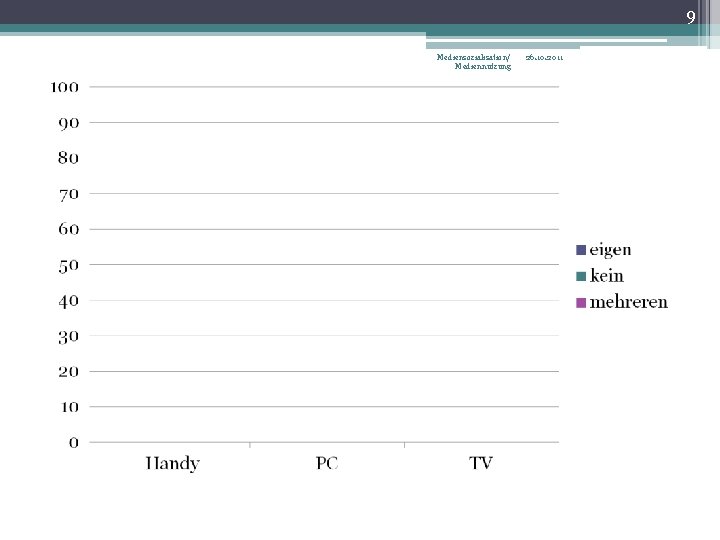Click the y-axis value 70
This screenshot has width=720, height=540.
(x=68, y=195)
